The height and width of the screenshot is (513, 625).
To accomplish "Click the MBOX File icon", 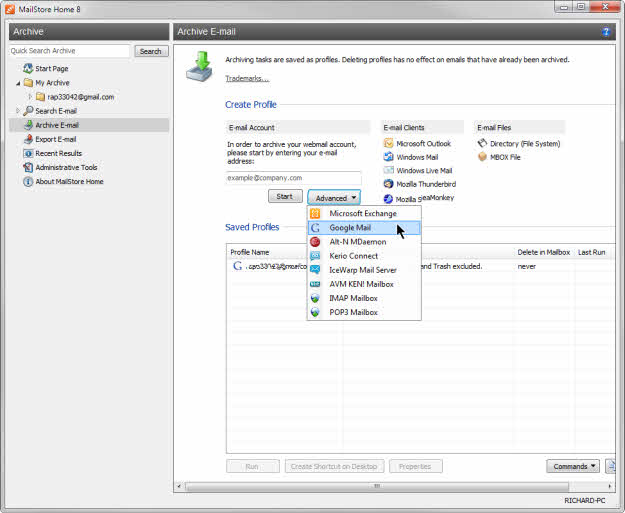I will (482, 157).
